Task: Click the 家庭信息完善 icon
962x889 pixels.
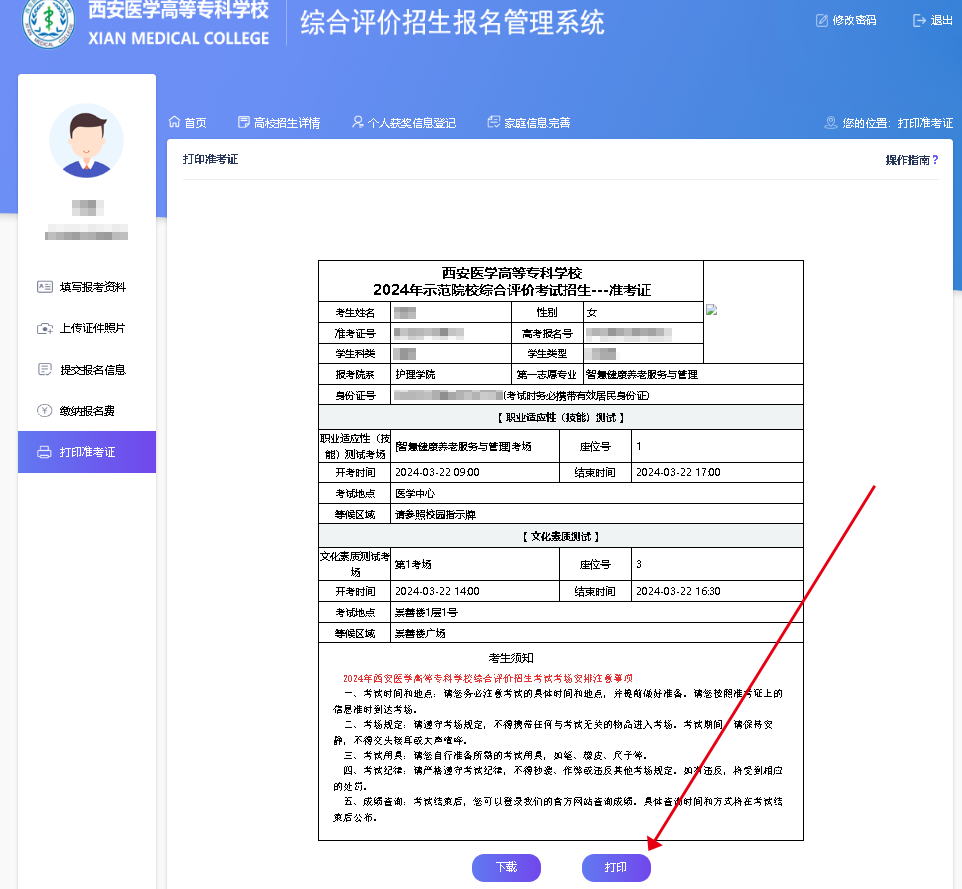Action: (493, 122)
